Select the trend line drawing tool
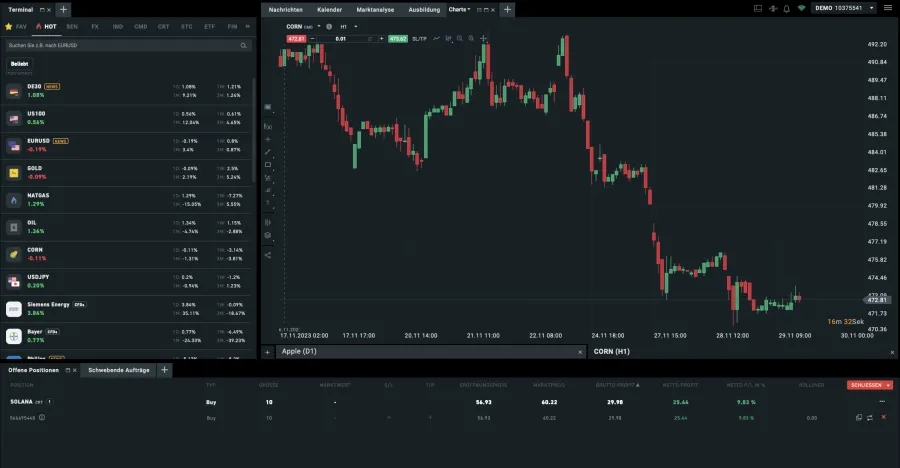Viewport: 900px width, 468px height. 267,152
